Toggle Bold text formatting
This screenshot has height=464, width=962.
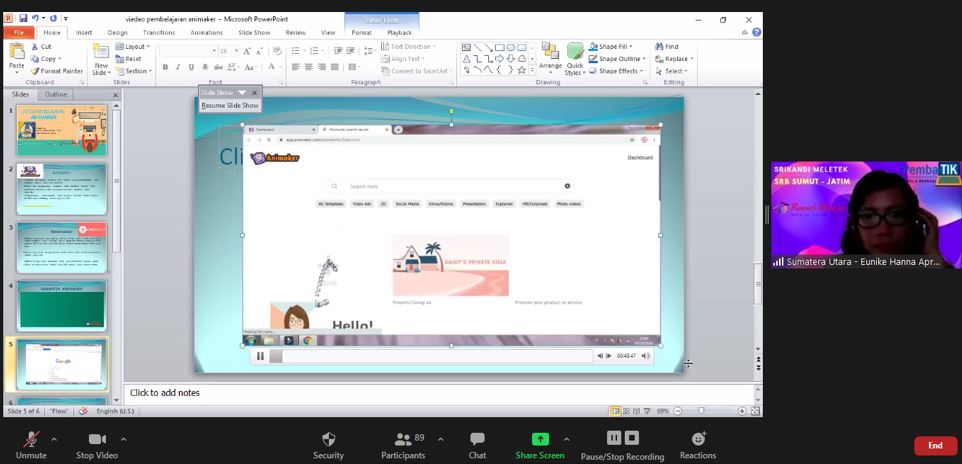coord(165,67)
